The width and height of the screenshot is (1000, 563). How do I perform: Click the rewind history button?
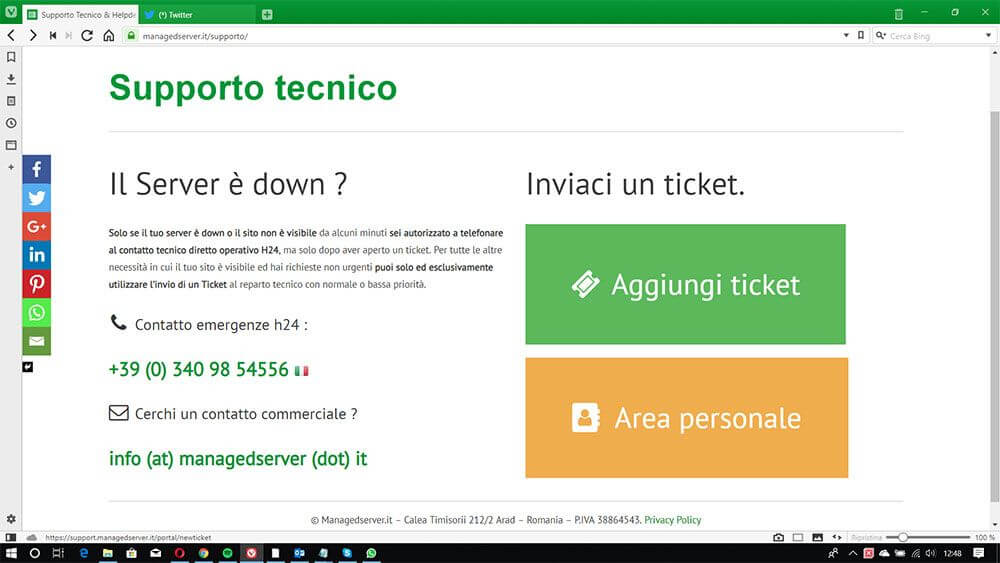click(x=53, y=36)
